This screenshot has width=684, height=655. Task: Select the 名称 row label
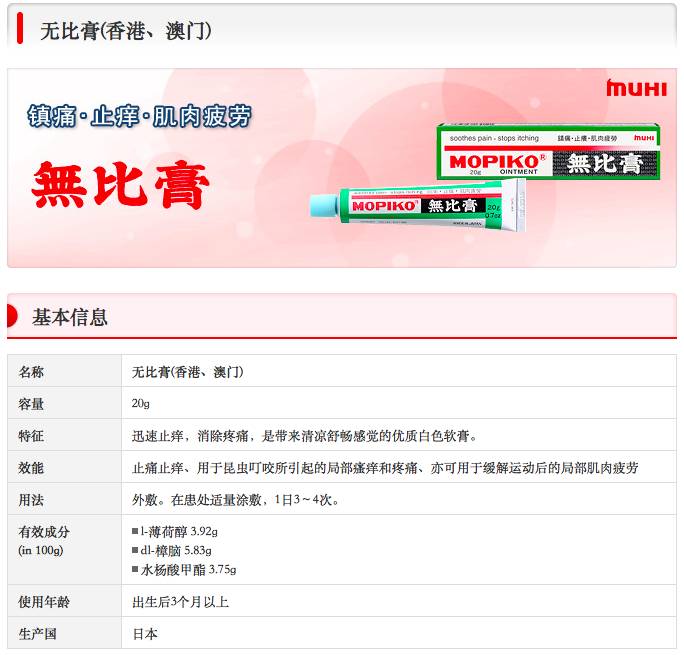coord(31,372)
